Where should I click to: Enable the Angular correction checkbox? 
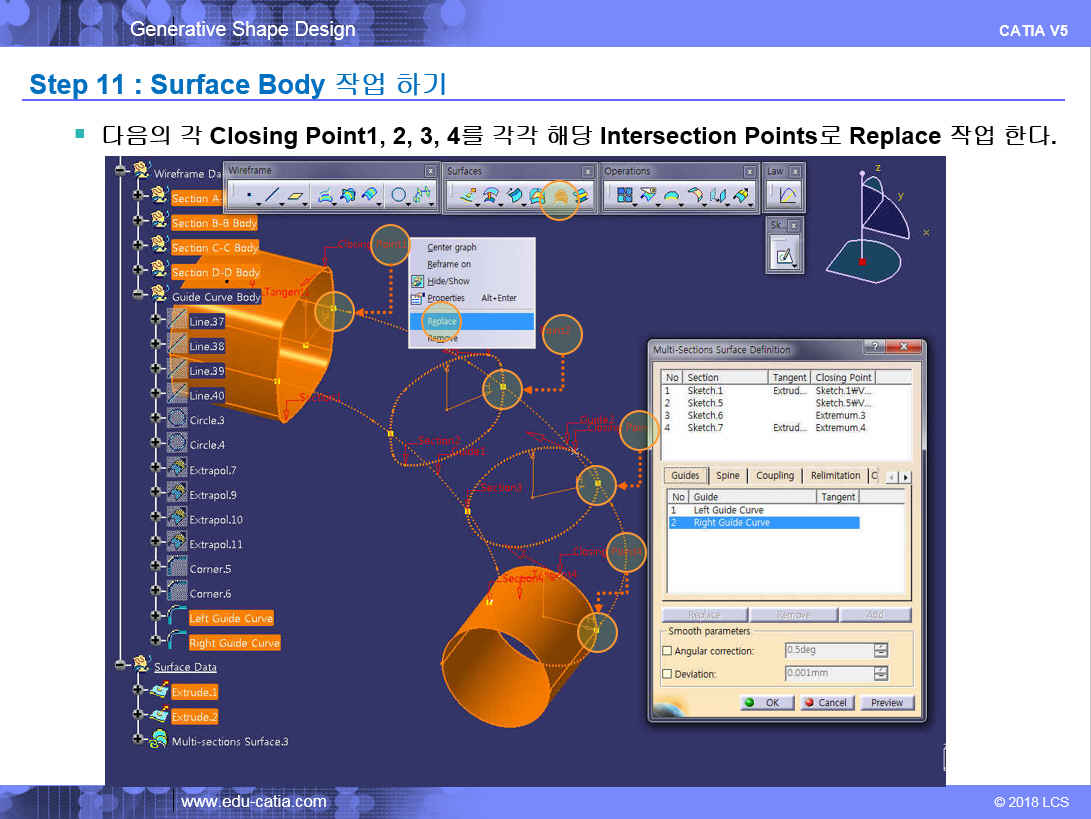coord(668,651)
